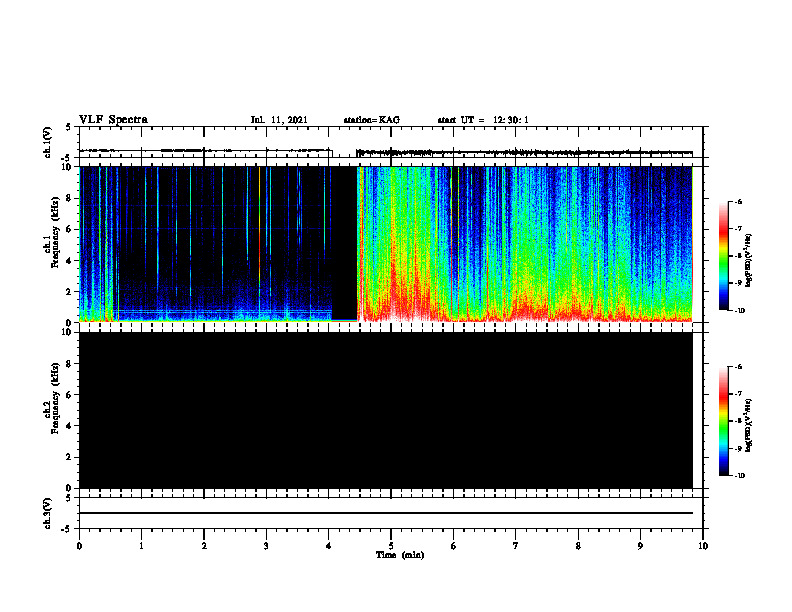Screen dimensions: 792x612
Task: Click the time axis tick label "2"
Action: coord(204,546)
